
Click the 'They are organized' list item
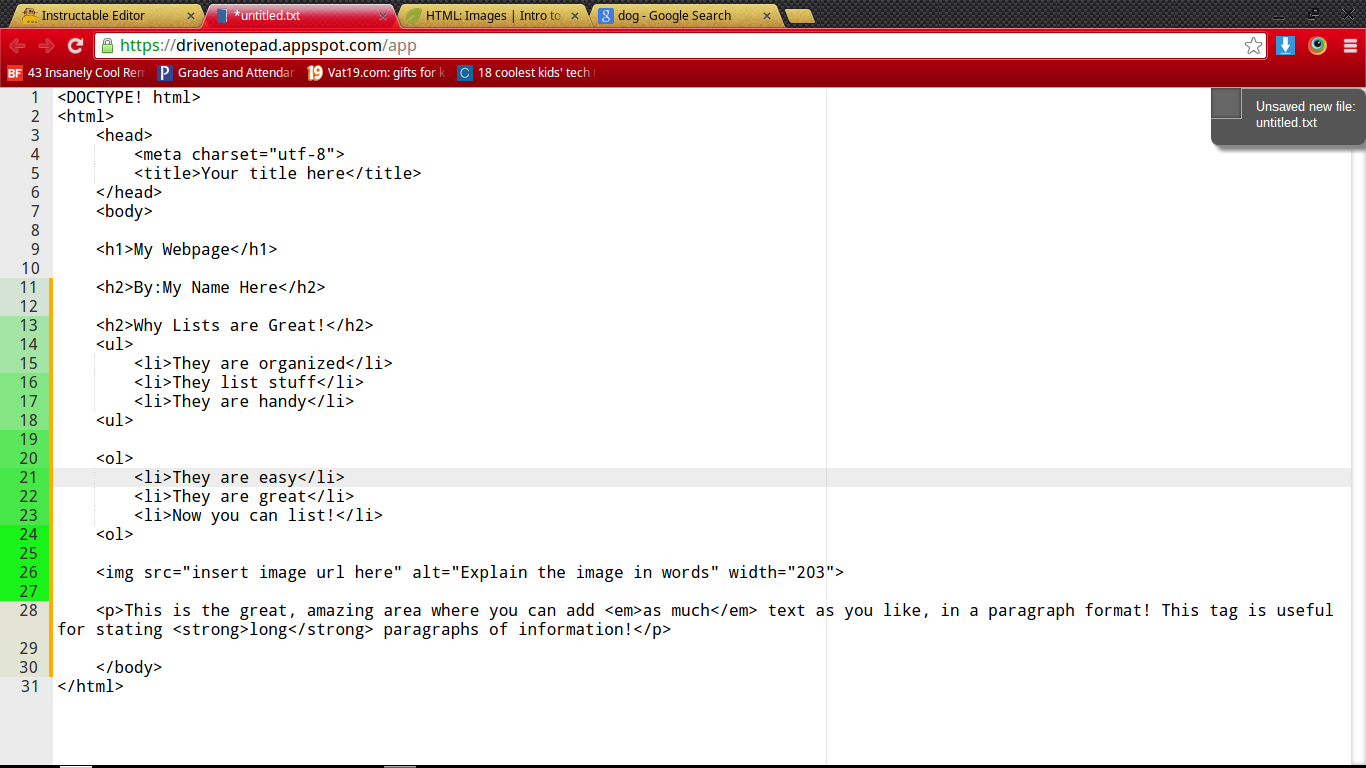tap(264, 364)
